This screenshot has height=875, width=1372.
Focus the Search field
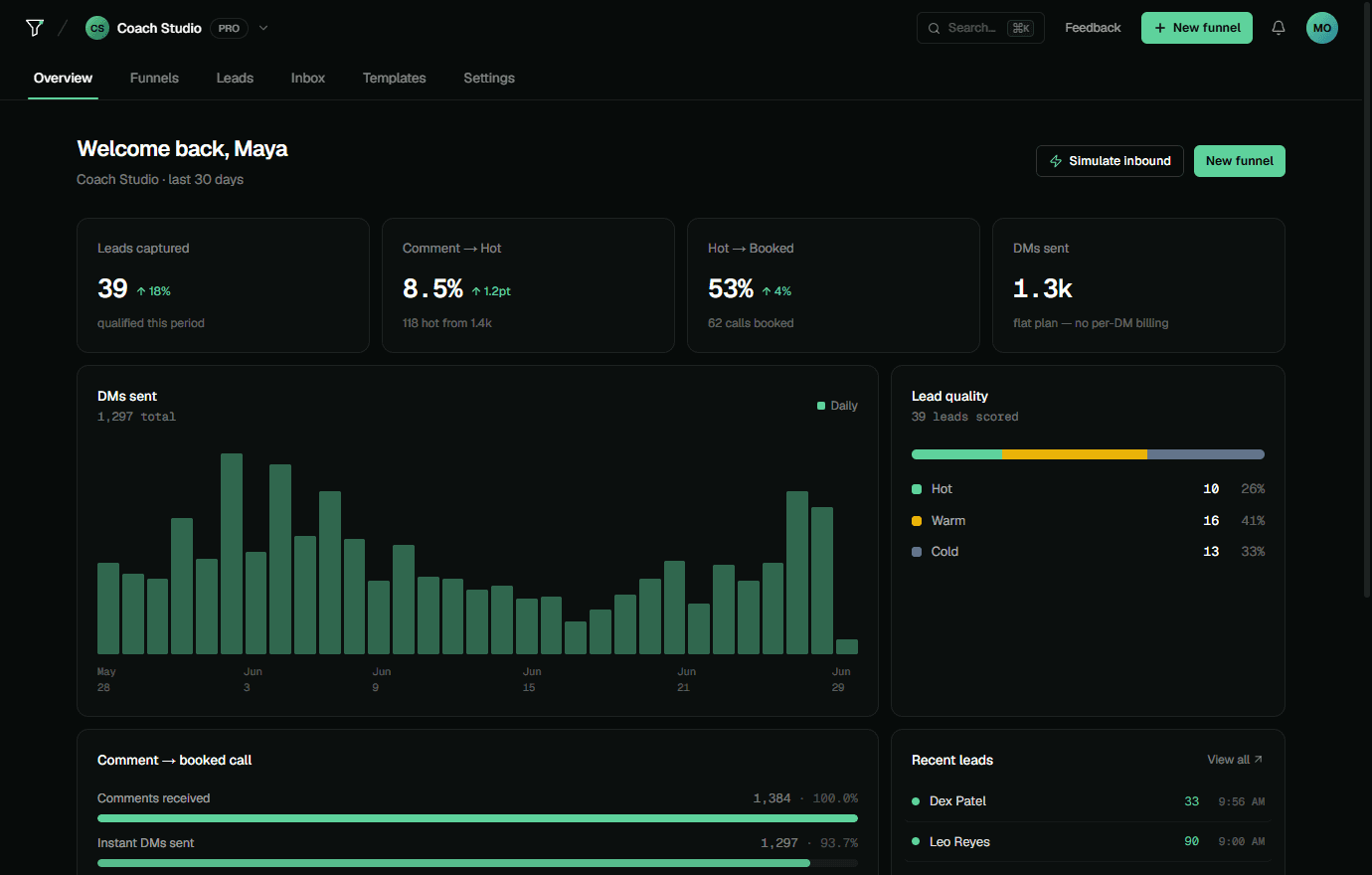tap(980, 28)
